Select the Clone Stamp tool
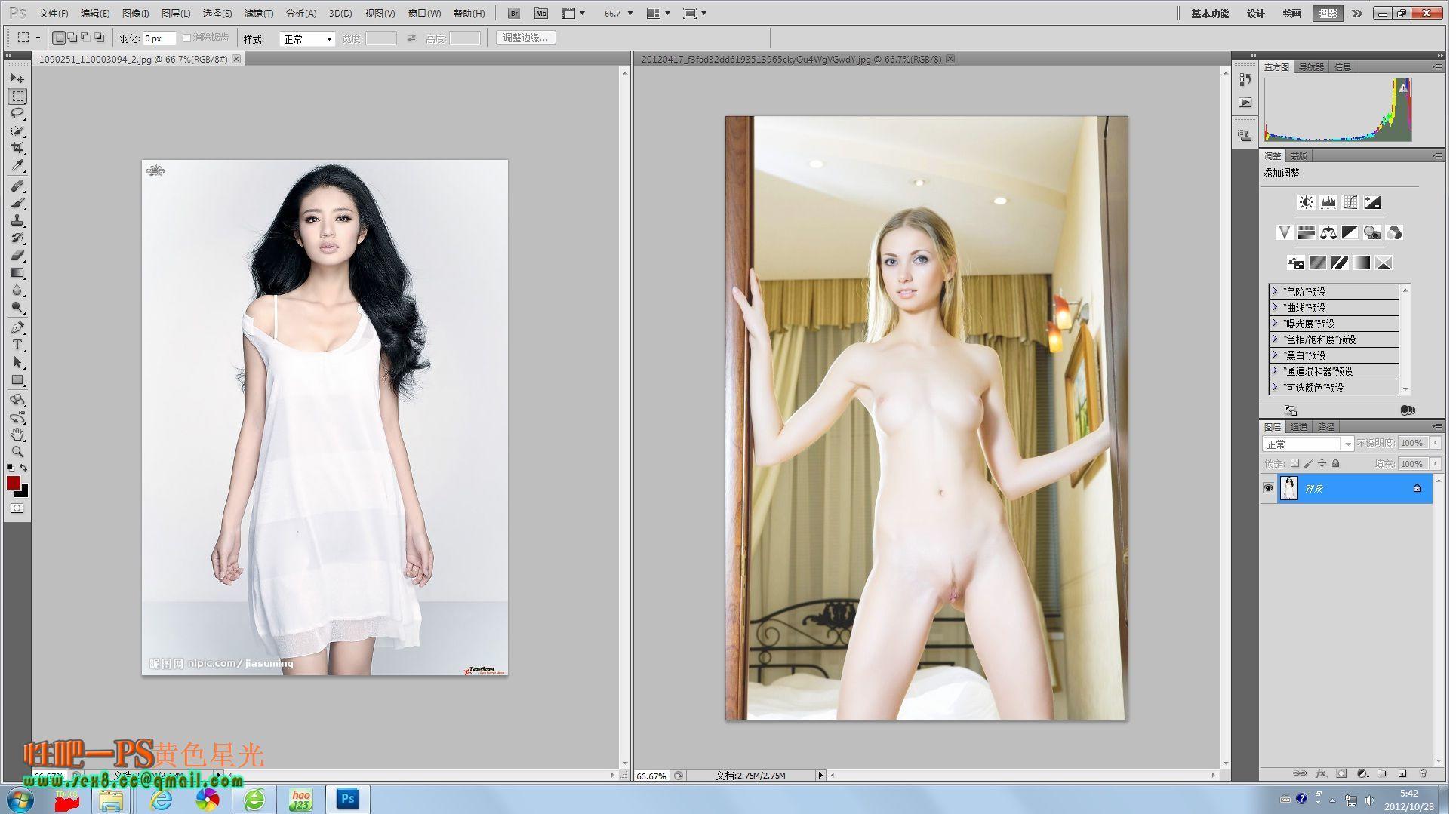 [x=17, y=220]
